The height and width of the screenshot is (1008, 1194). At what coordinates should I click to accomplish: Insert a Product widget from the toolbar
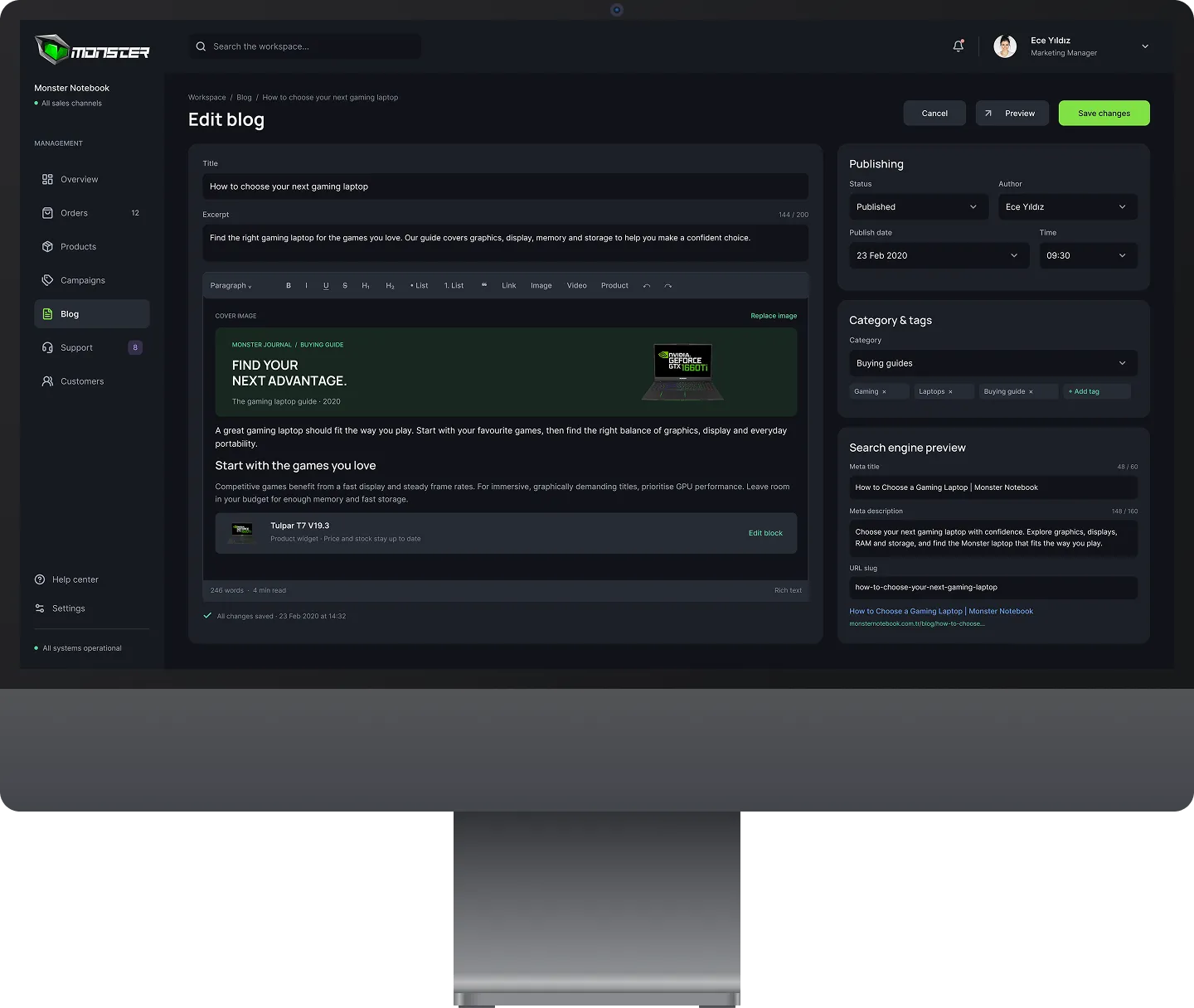[x=614, y=286]
